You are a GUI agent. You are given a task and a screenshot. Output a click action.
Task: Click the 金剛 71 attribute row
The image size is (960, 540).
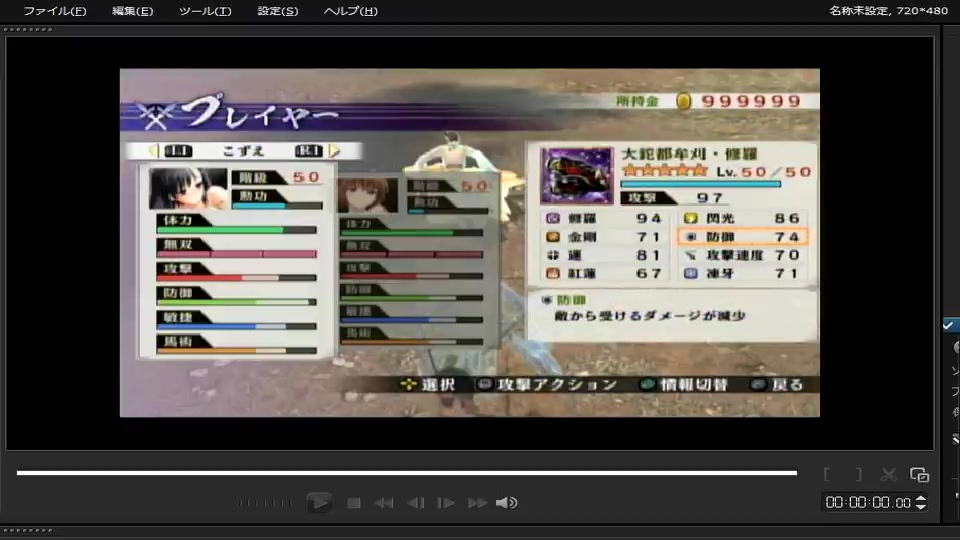pyautogui.click(x=604, y=237)
